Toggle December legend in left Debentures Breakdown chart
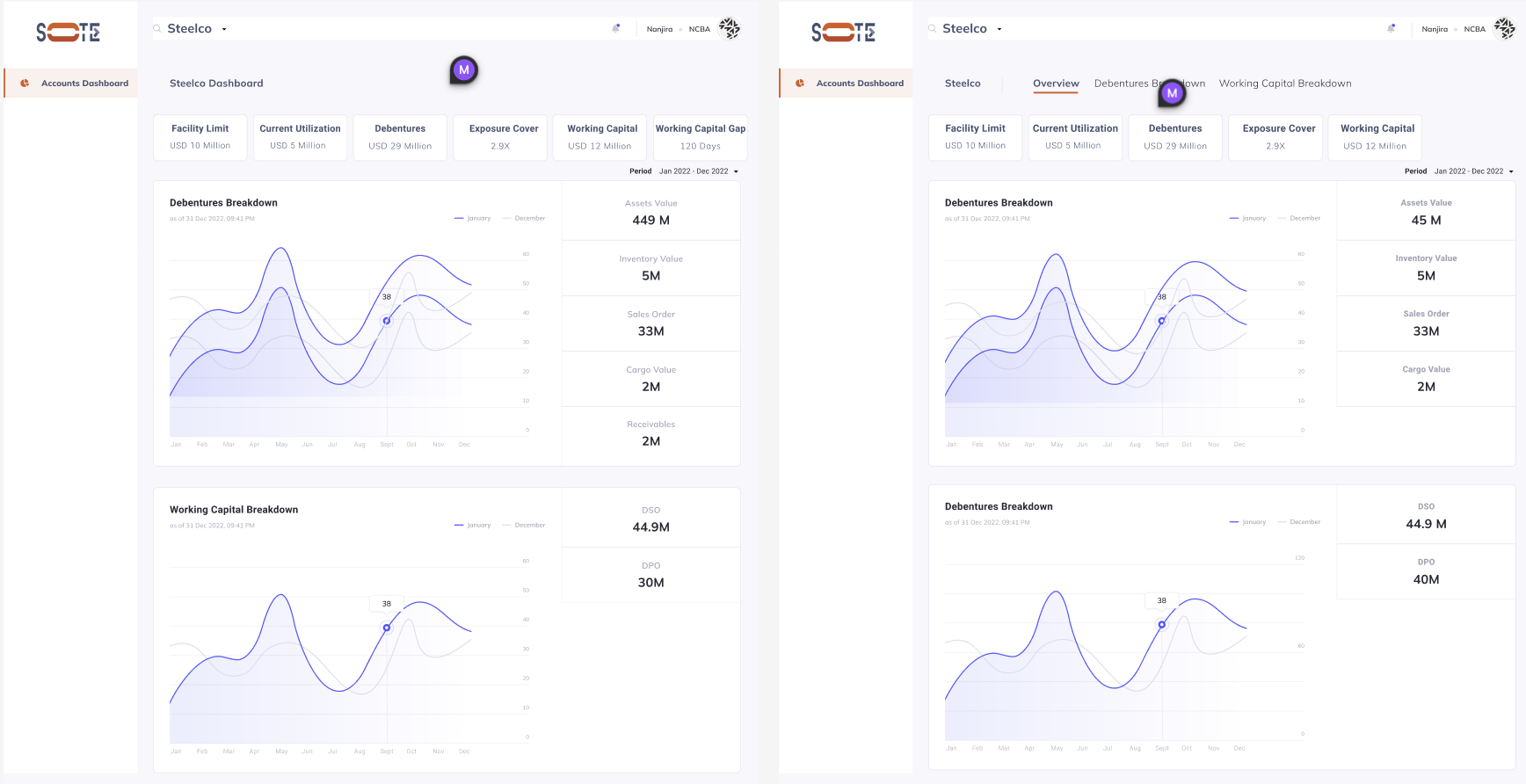Image resolution: width=1526 pixels, height=784 pixels. (524, 218)
